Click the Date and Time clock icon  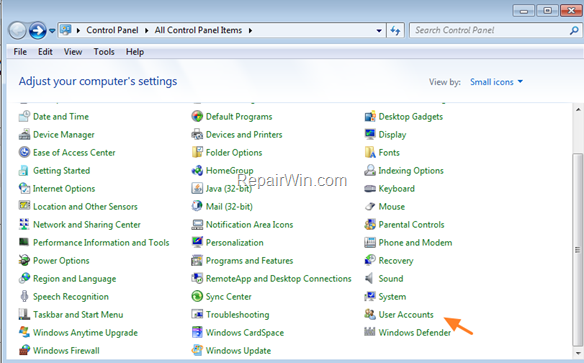[24, 116]
